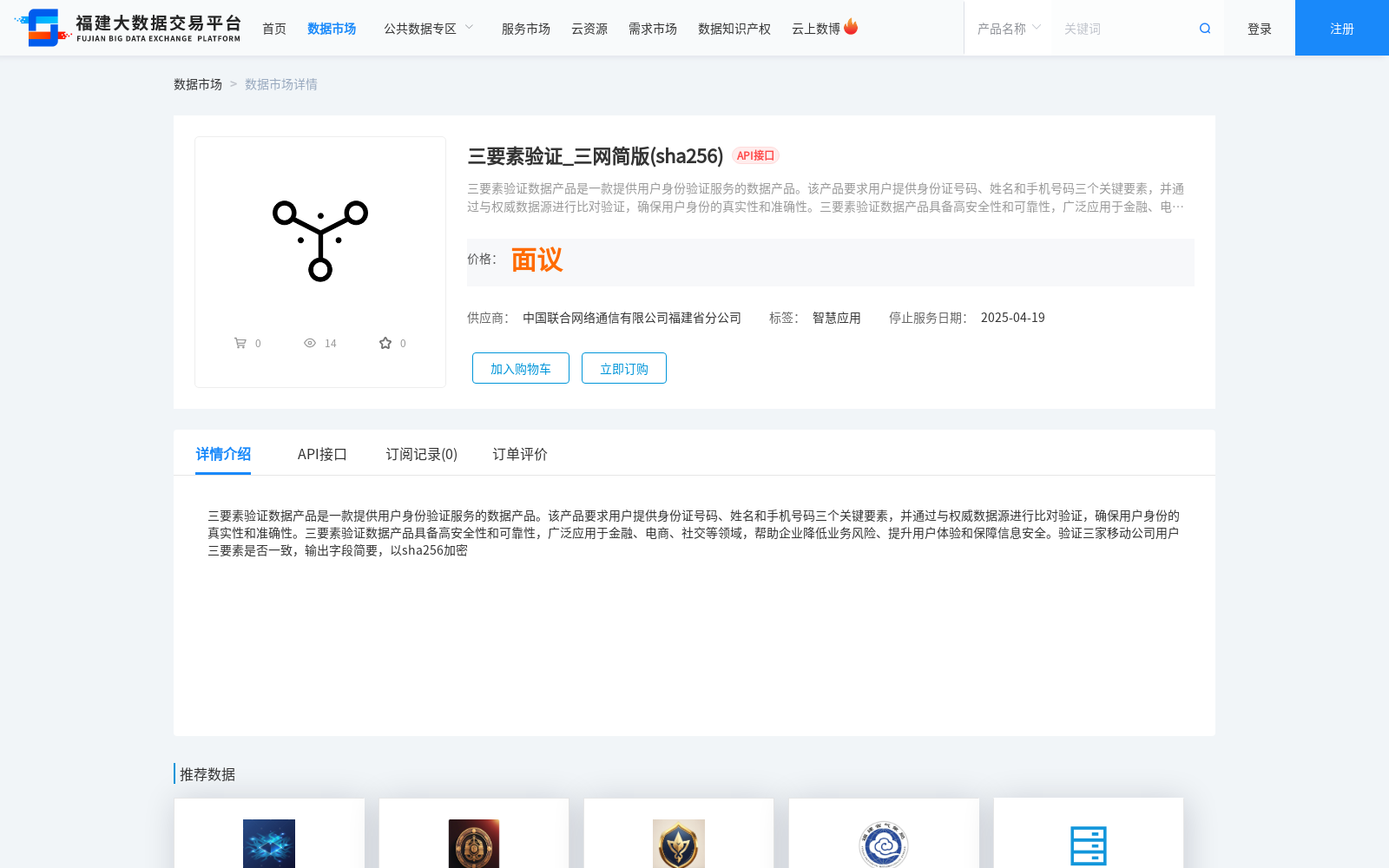Open 需求市场 navigation item
Screen dimensions: 1389x868
(x=653, y=29)
